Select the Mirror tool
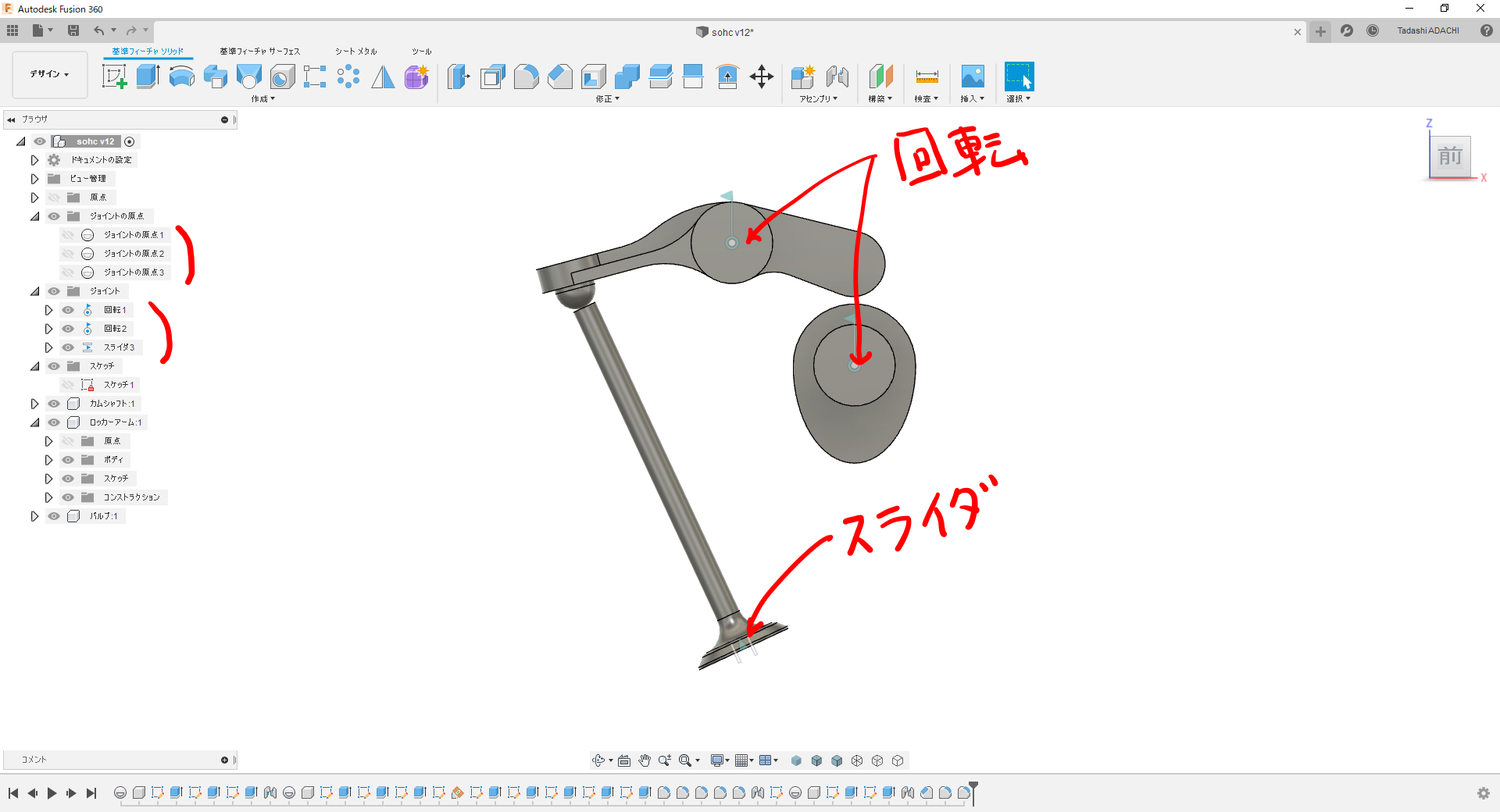Screen dimensions: 1500x812 point(383,77)
